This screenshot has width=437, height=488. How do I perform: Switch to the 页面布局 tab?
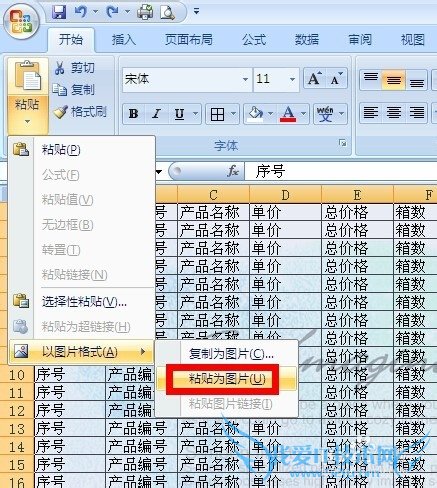coord(189,40)
